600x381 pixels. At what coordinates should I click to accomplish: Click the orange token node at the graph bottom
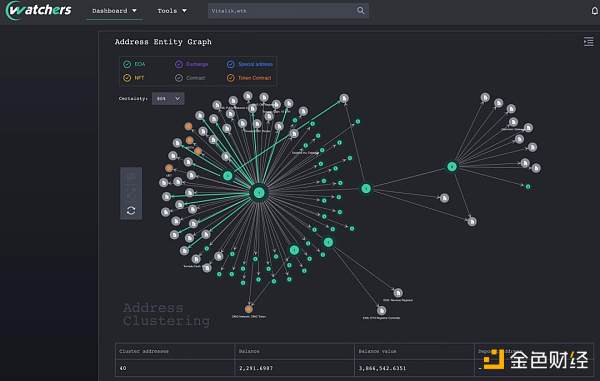[x=249, y=308]
